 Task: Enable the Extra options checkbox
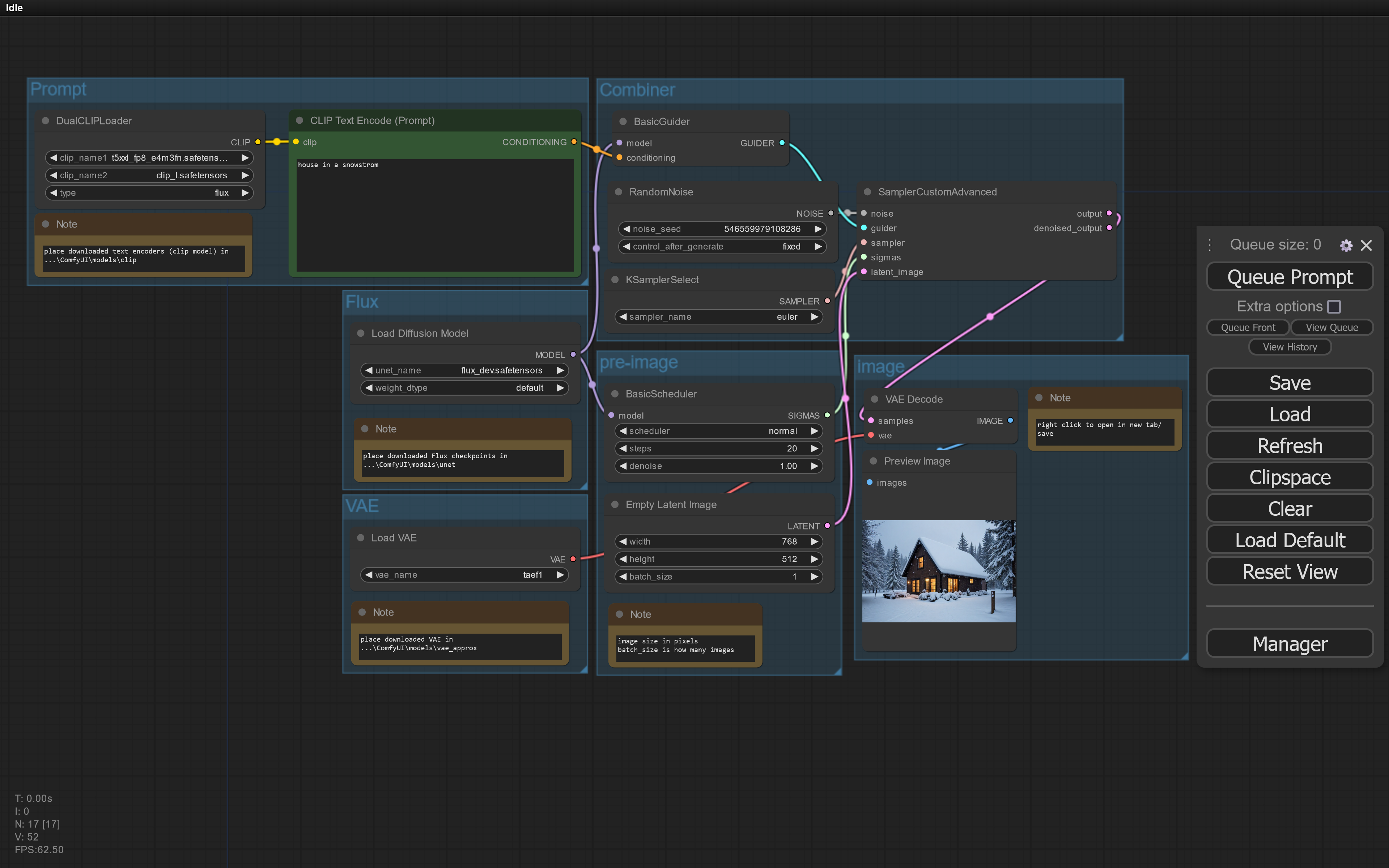pos(1334,307)
